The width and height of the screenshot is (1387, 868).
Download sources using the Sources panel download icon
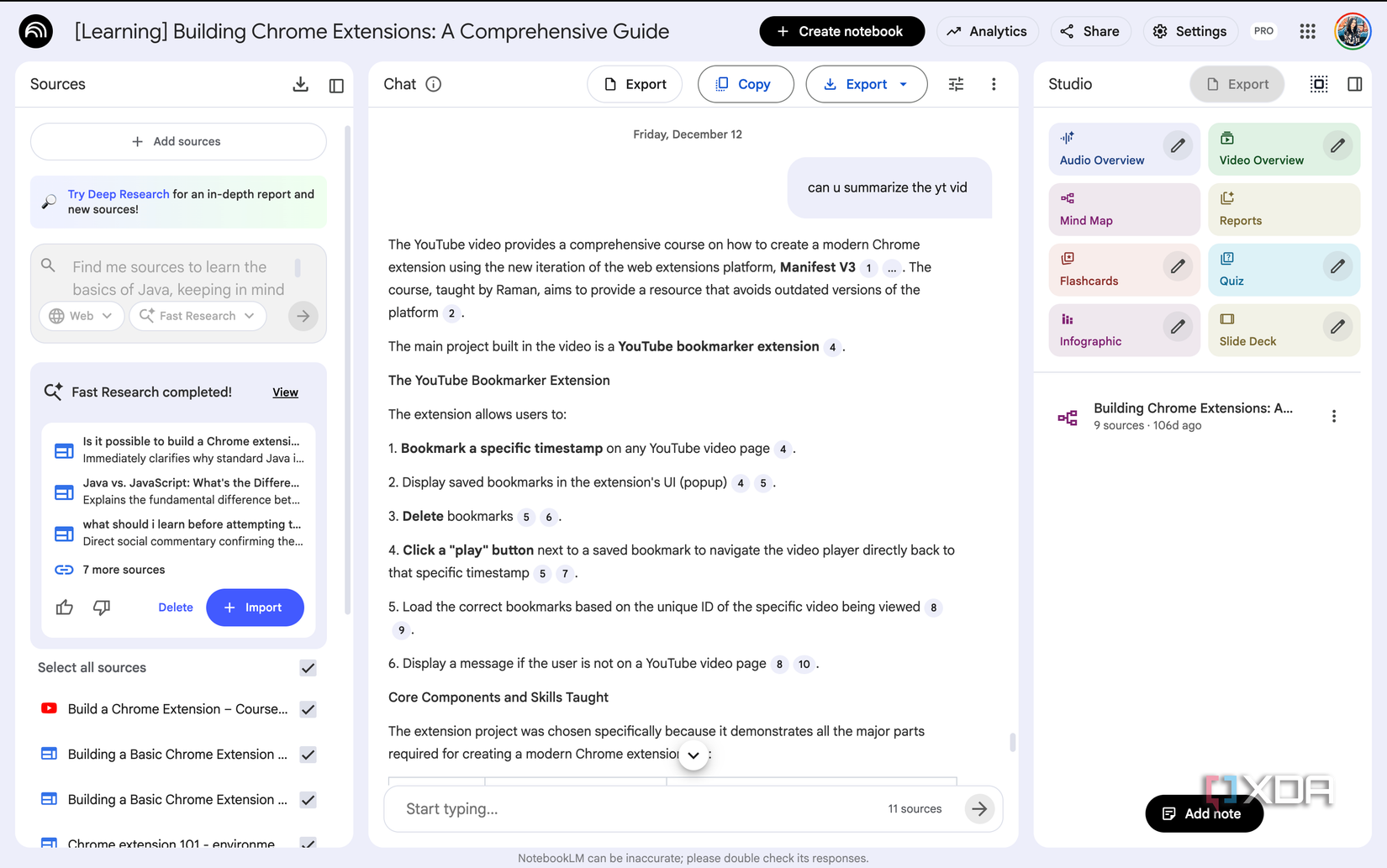coord(300,84)
